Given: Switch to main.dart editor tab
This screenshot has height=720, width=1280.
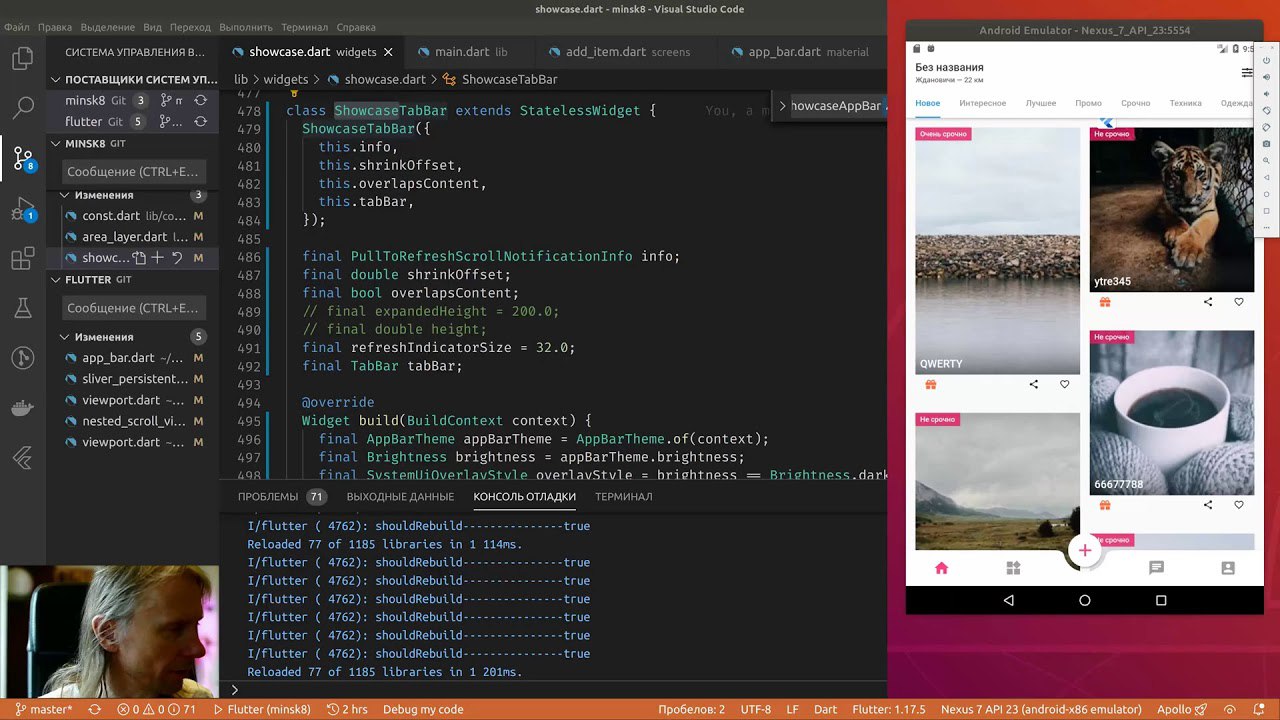Looking at the screenshot, I should (471, 52).
